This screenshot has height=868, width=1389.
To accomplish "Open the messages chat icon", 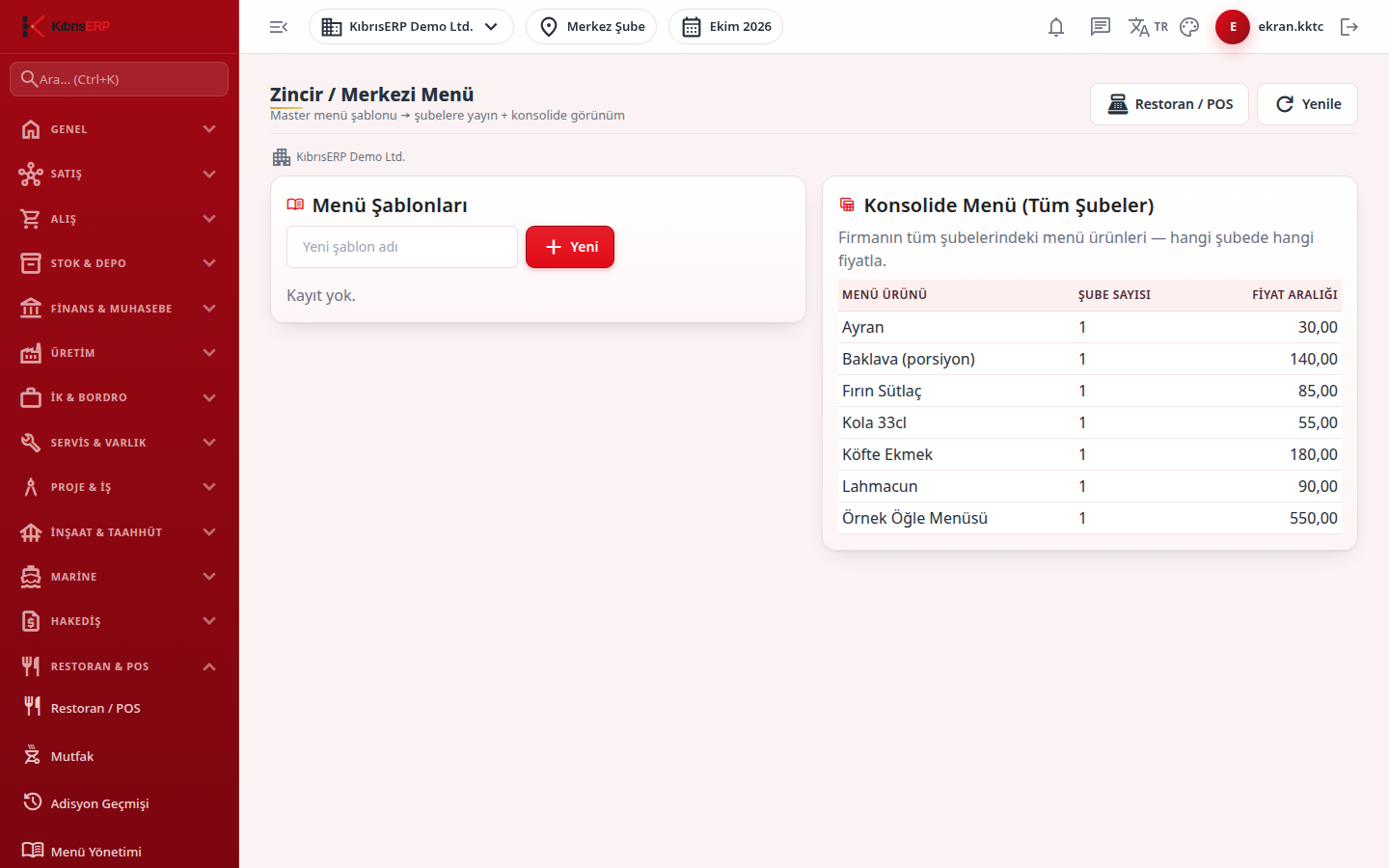I will 1101,27.
